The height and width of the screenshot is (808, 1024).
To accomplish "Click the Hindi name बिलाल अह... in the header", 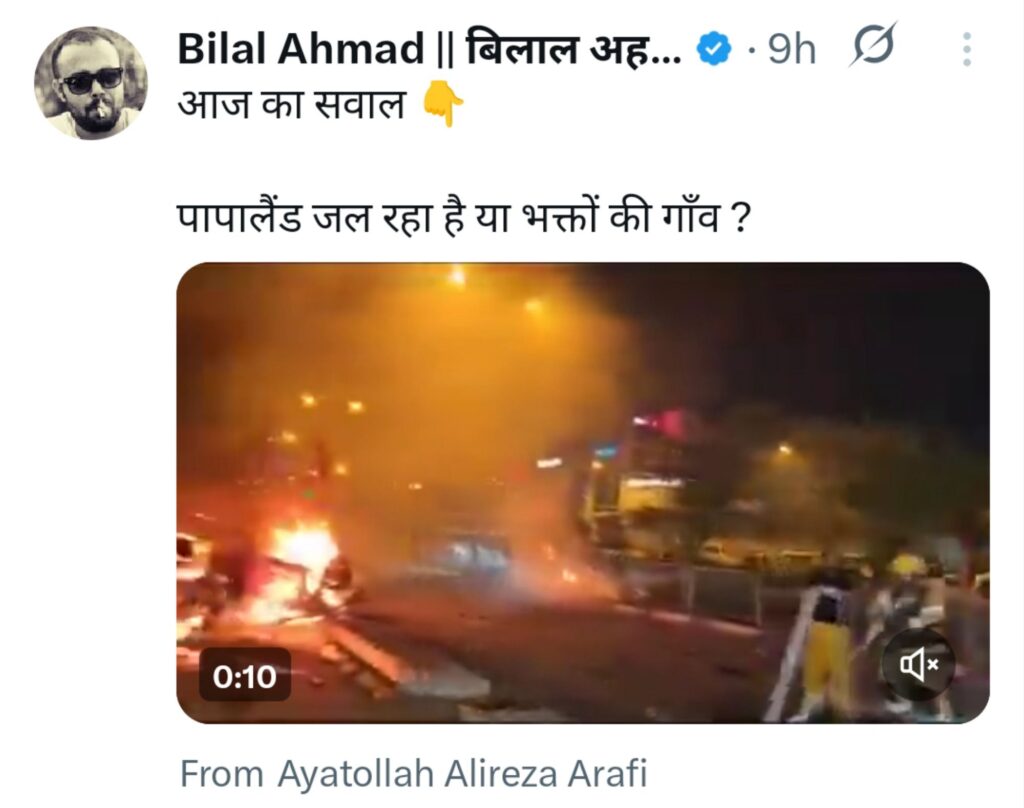I will (574, 49).
